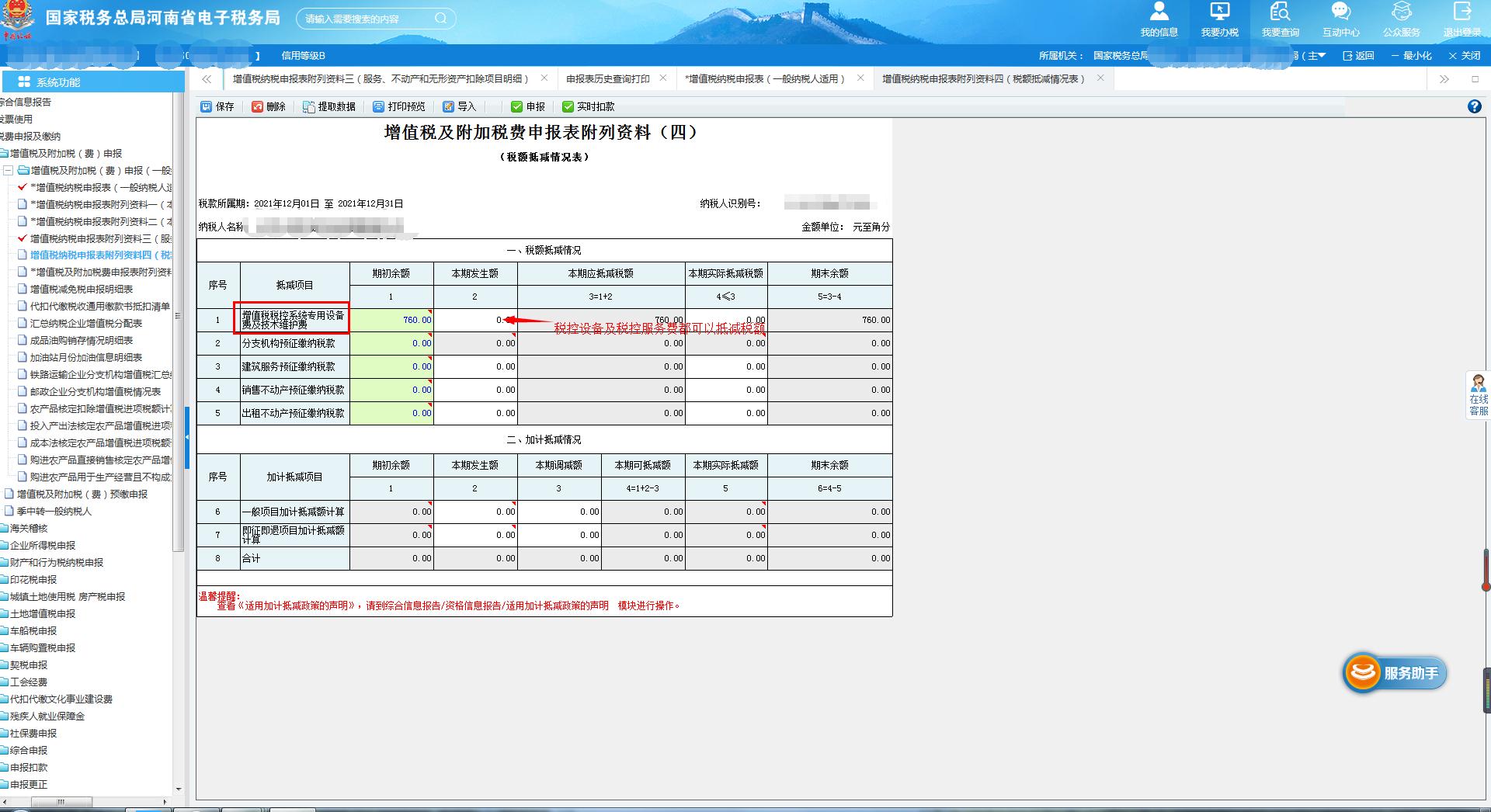
Task: Click the 删除 delete icon
Action: click(x=258, y=106)
